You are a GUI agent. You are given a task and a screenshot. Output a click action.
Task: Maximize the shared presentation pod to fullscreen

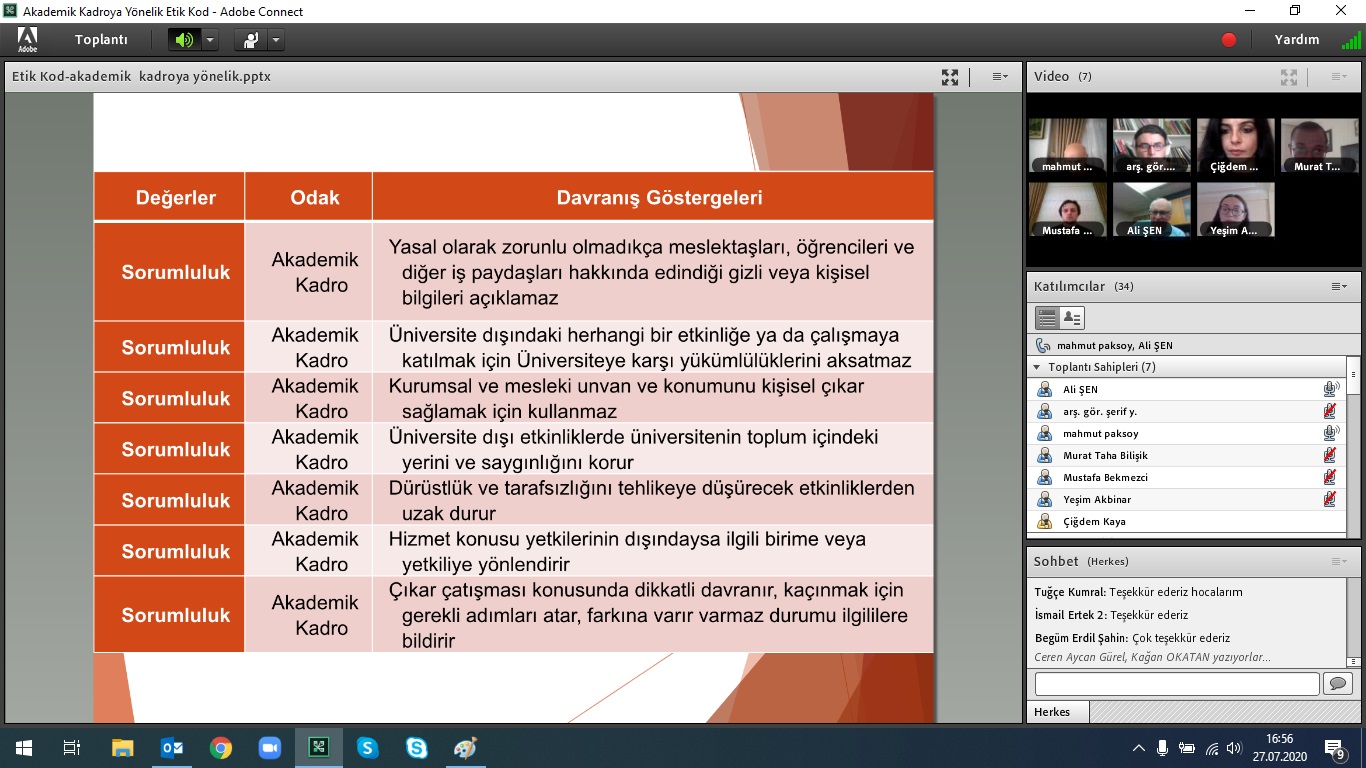coord(950,77)
